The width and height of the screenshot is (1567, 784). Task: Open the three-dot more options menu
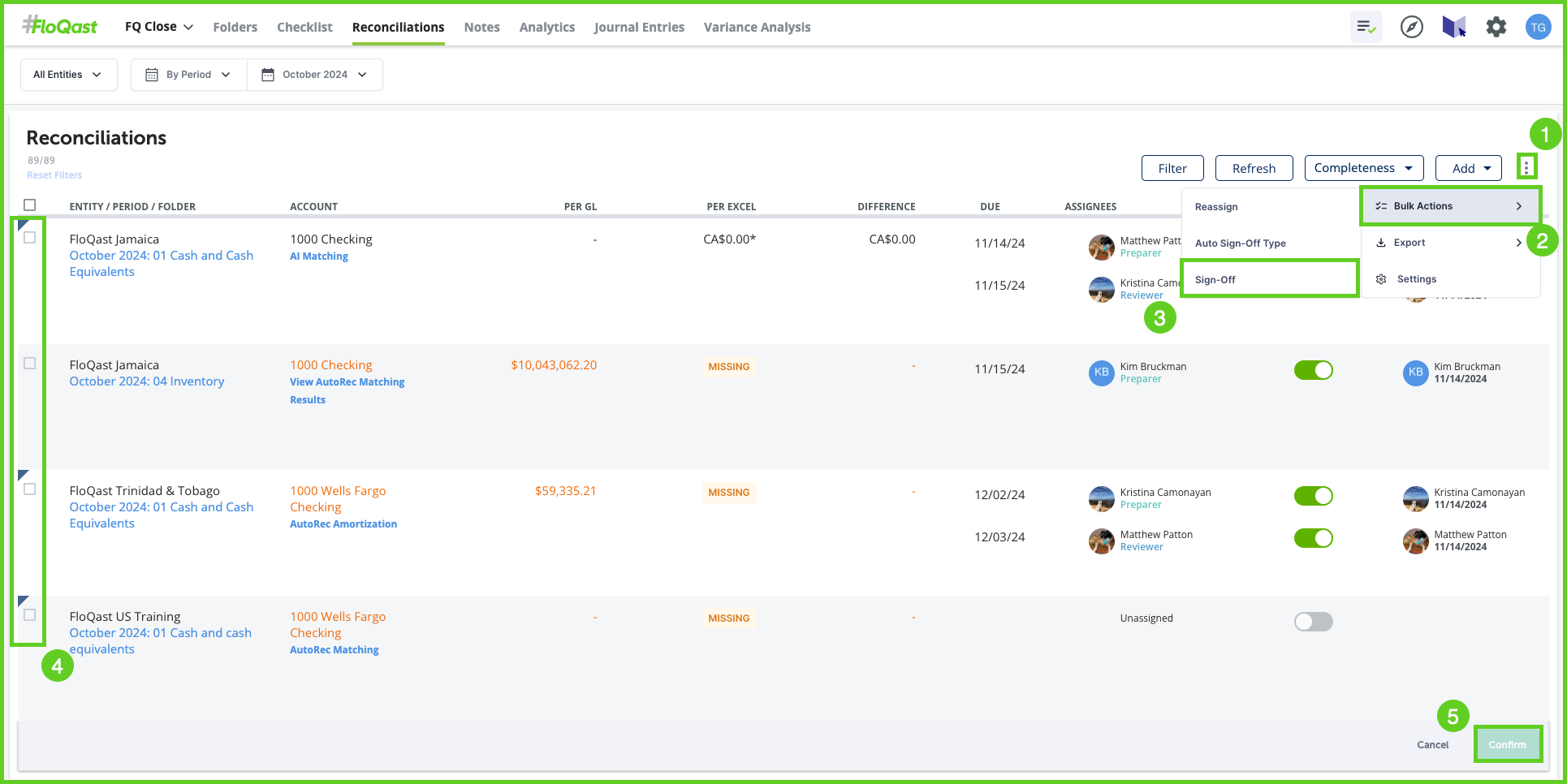[x=1526, y=167]
